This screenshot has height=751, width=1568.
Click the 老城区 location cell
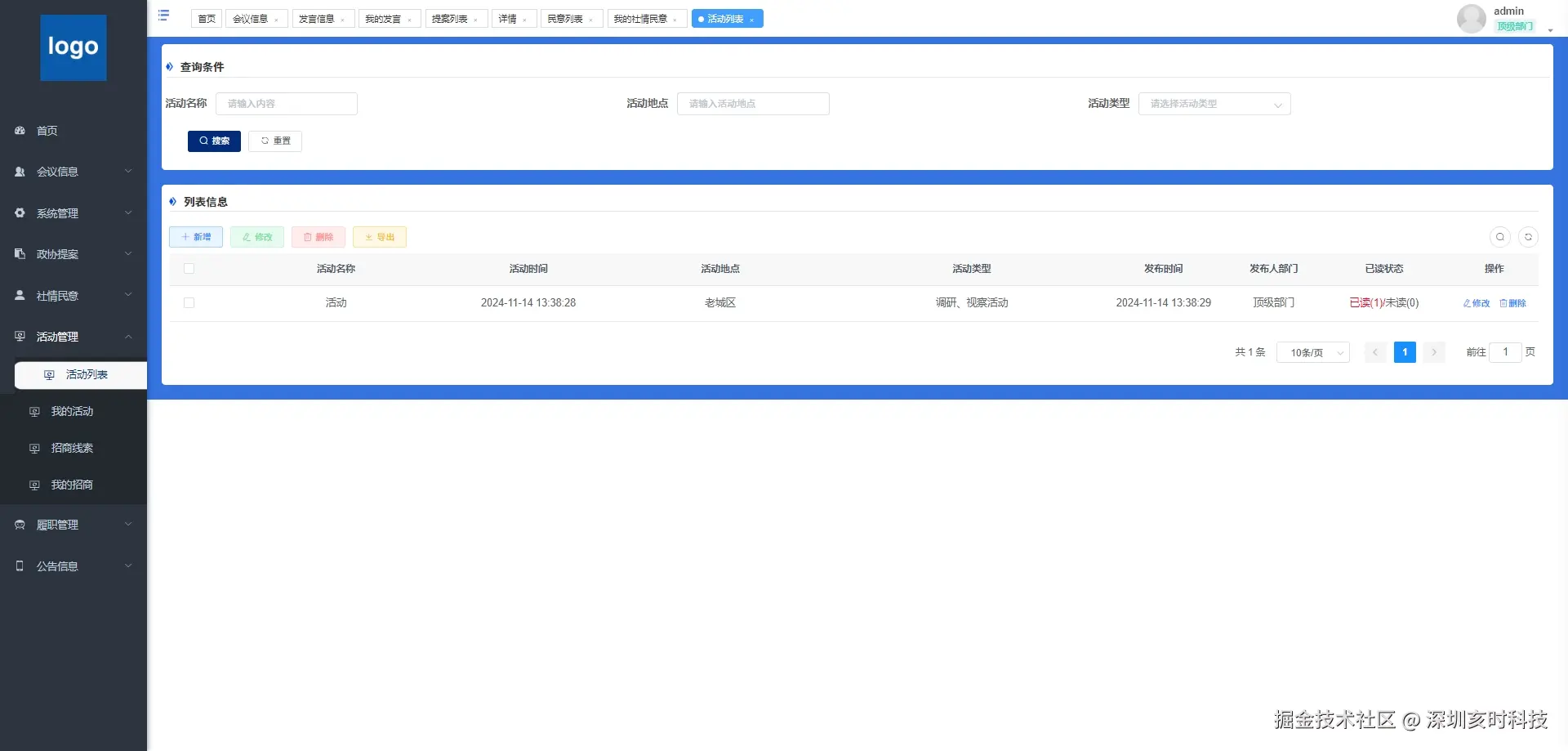pyautogui.click(x=720, y=303)
